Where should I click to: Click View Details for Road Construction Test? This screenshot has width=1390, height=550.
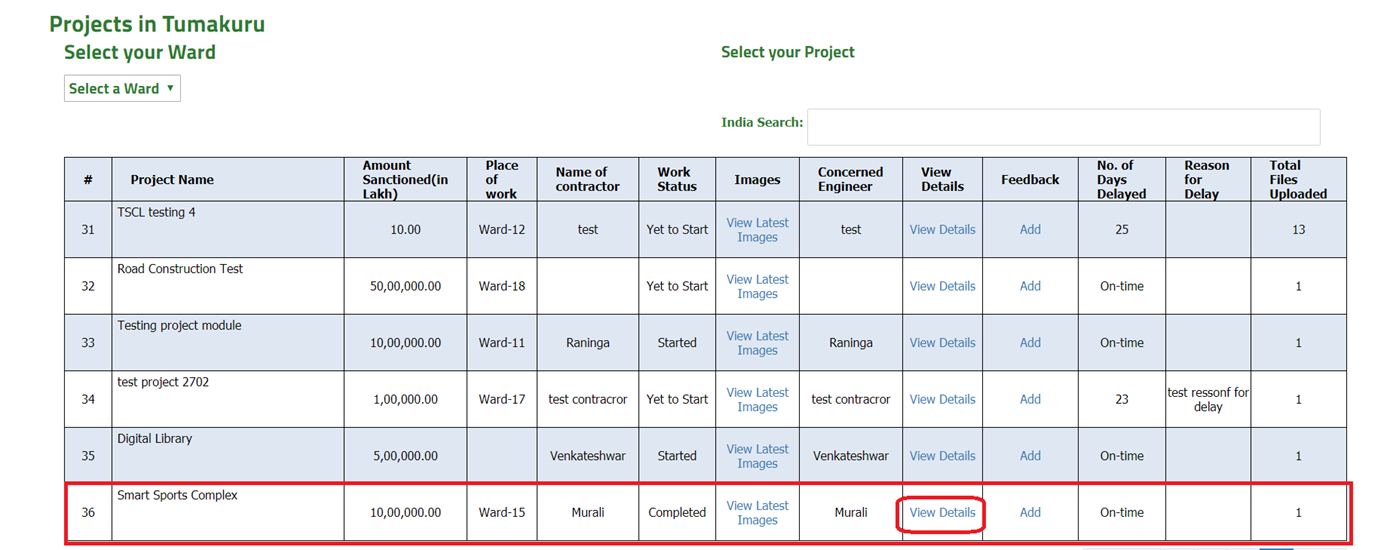(942, 286)
